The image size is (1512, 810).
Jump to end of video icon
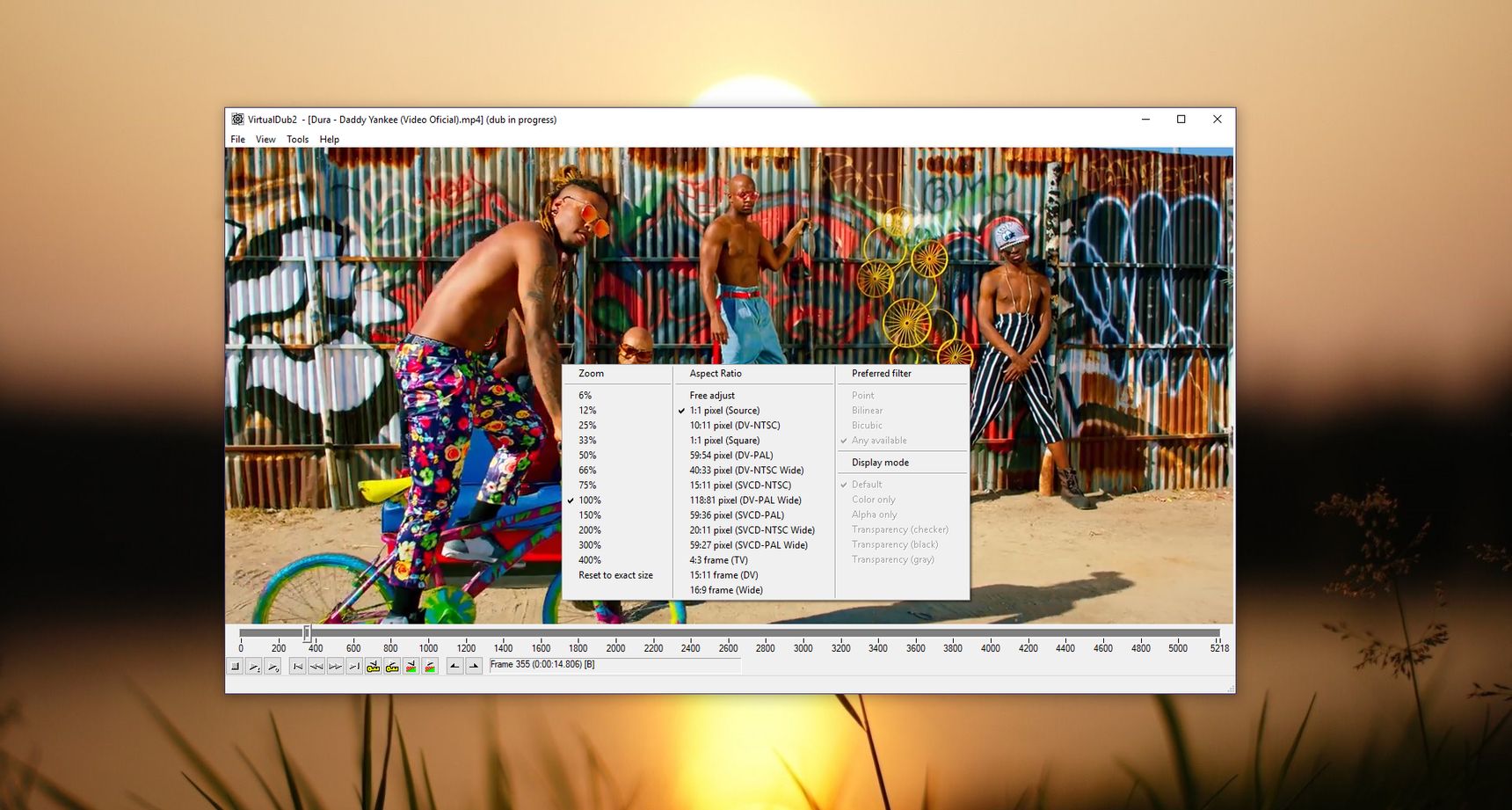pyautogui.click(x=354, y=667)
